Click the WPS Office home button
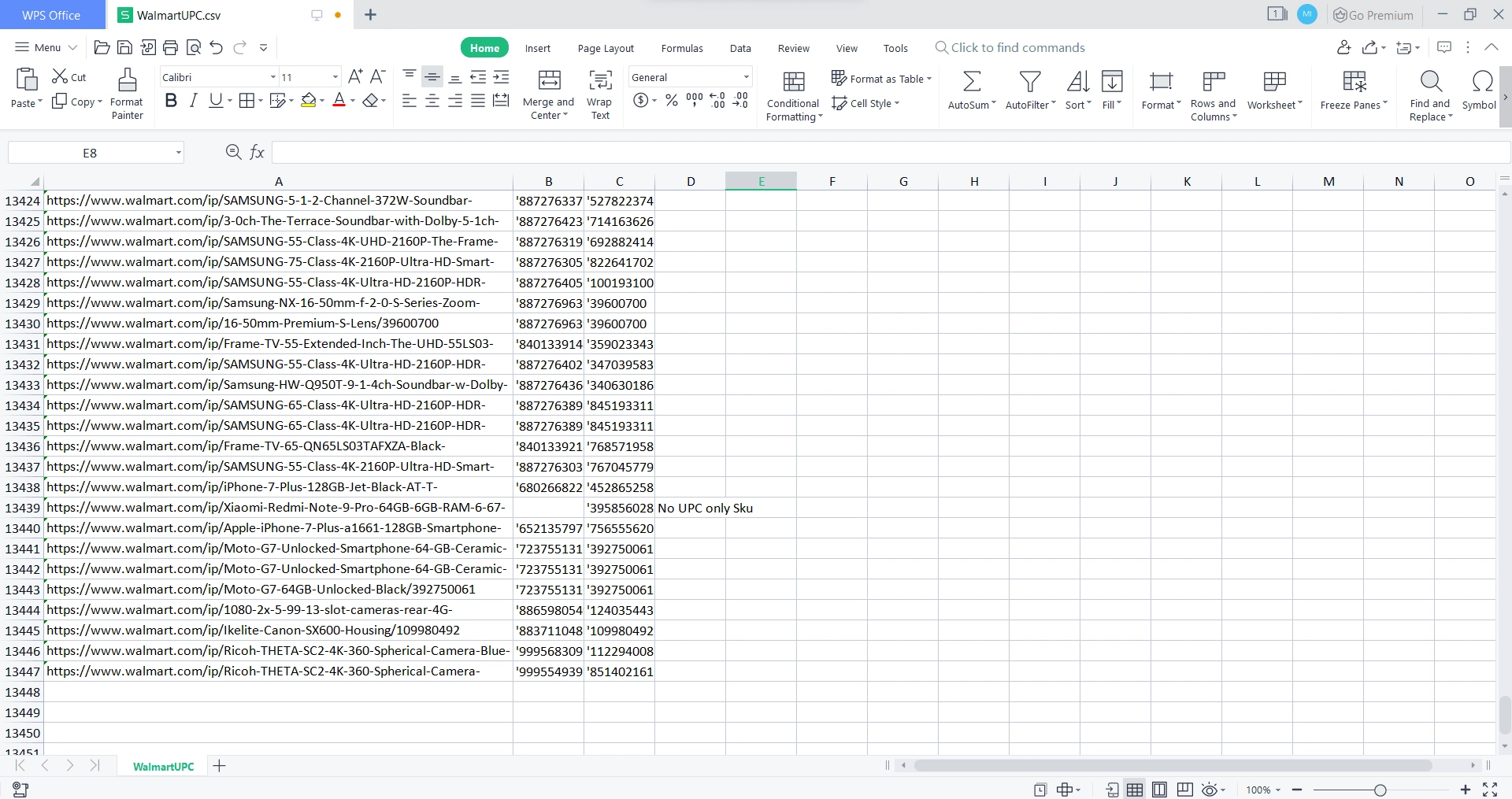Viewport: 1512px width, 799px height. pos(51,15)
